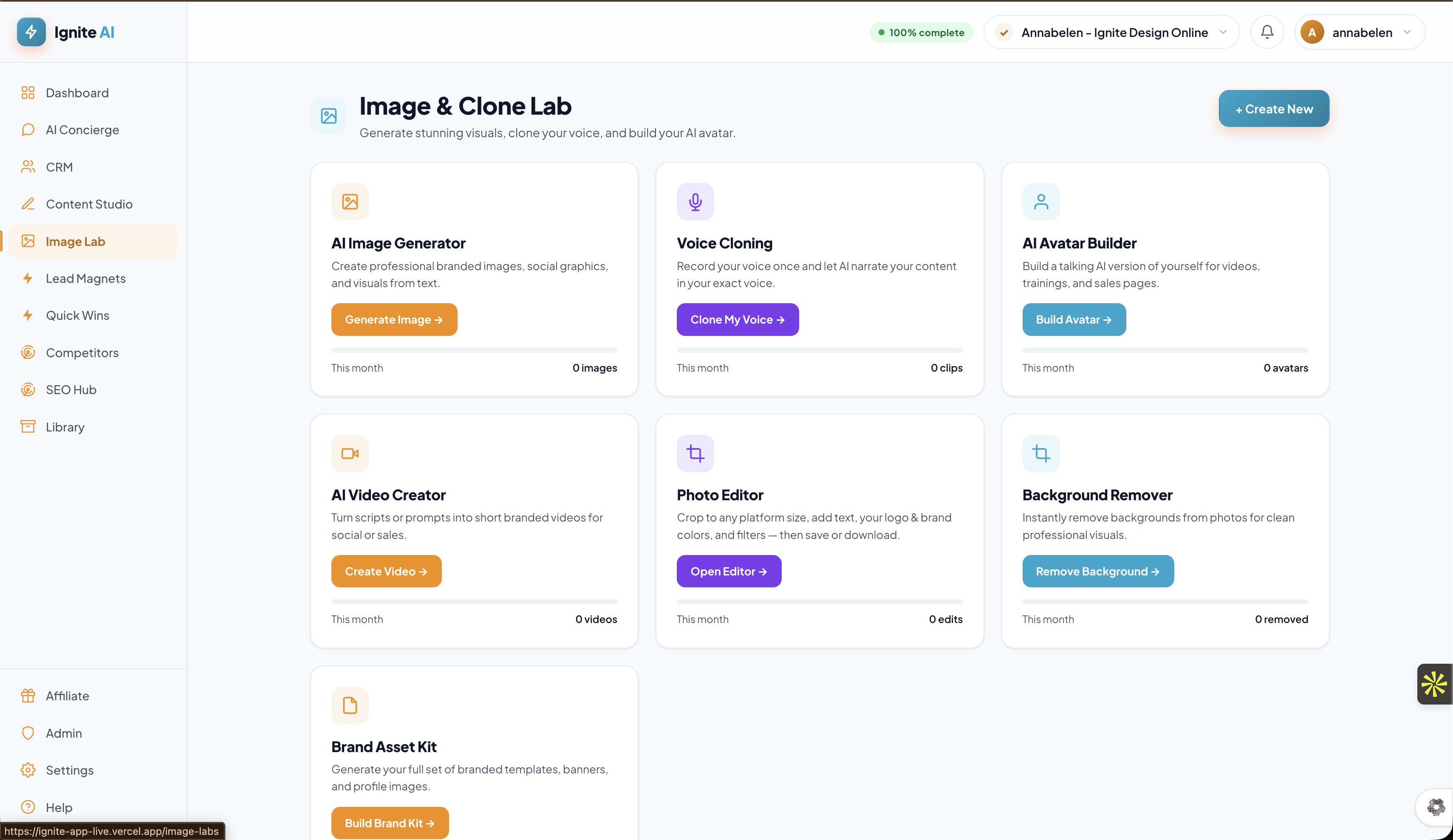Open Dashboard from the sidebar
This screenshot has height=840, width=1453.
pyautogui.click(x=93, y=93)
